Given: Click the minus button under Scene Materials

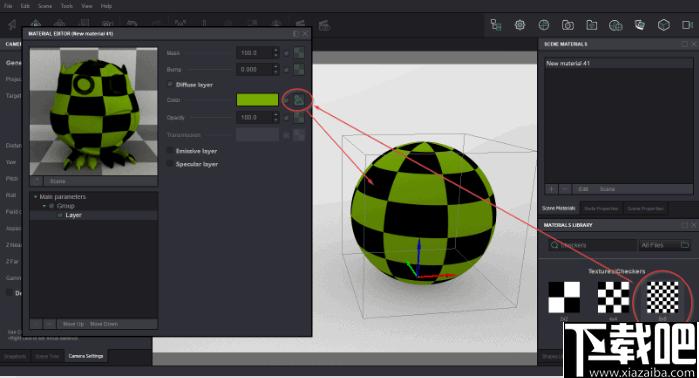Looking at the screenshot, I should coord(564,189).
